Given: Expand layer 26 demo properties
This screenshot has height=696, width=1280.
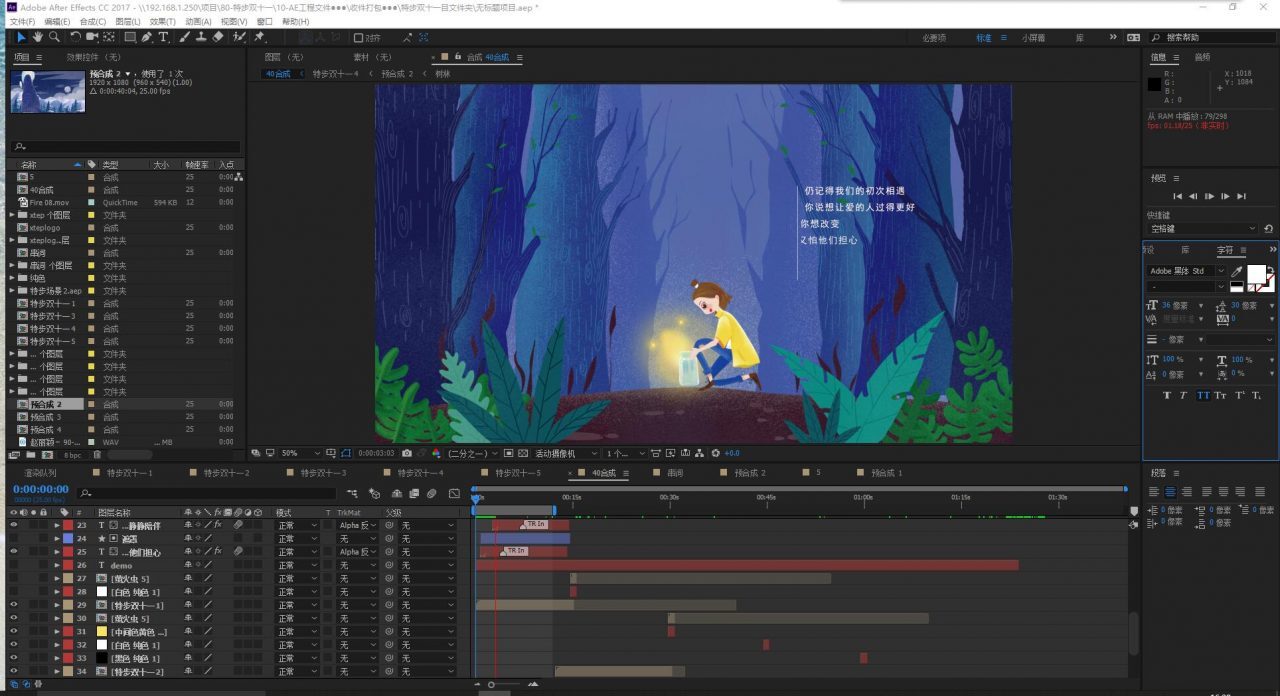Looking at the screenshot, I should point(57,565).
